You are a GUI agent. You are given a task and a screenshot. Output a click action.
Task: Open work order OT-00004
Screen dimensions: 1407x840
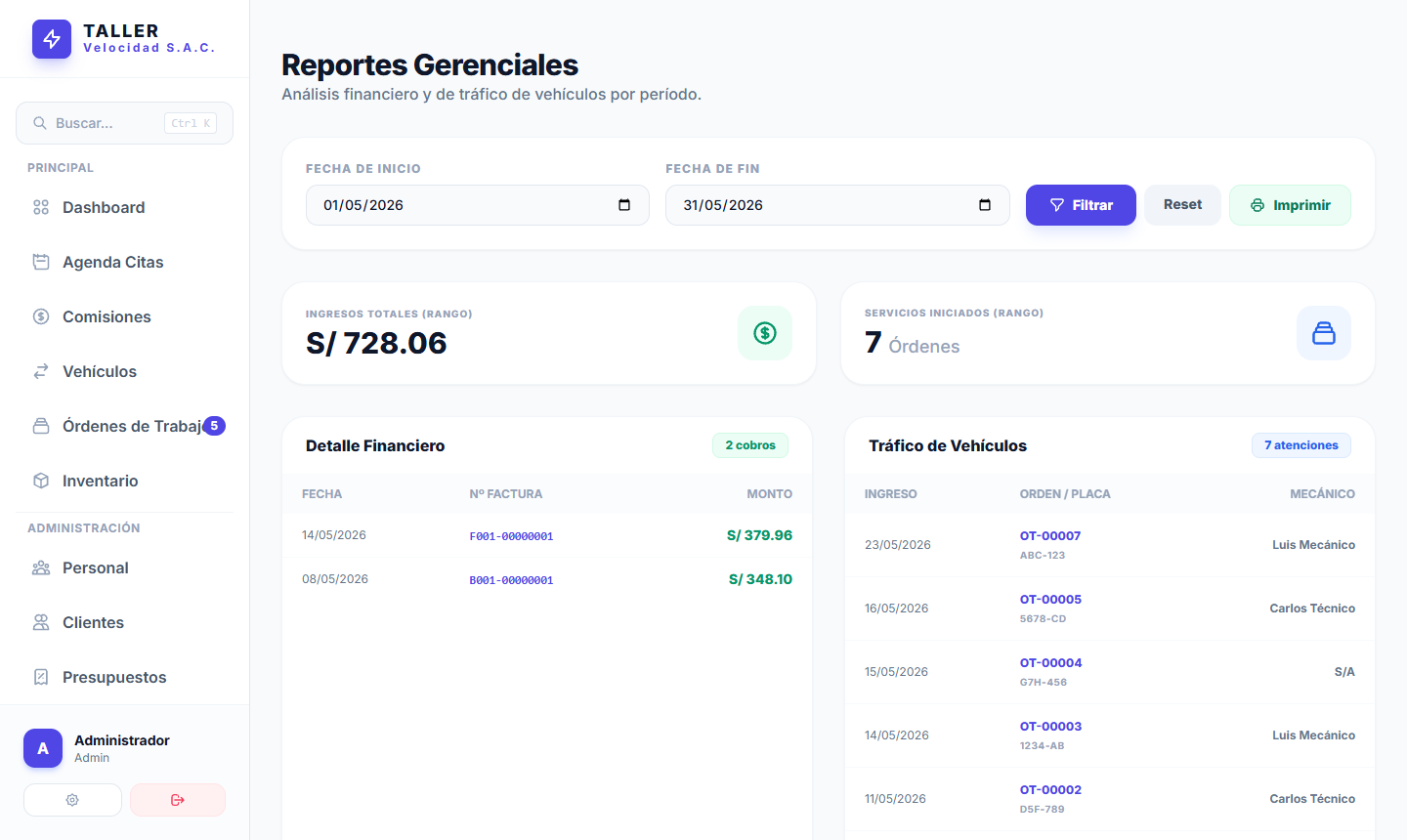click(1050, 662)
